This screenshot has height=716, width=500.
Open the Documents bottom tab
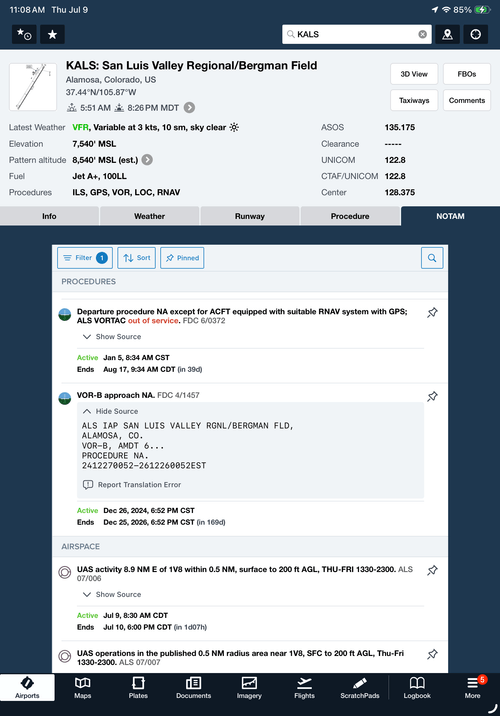coord(194,688)
